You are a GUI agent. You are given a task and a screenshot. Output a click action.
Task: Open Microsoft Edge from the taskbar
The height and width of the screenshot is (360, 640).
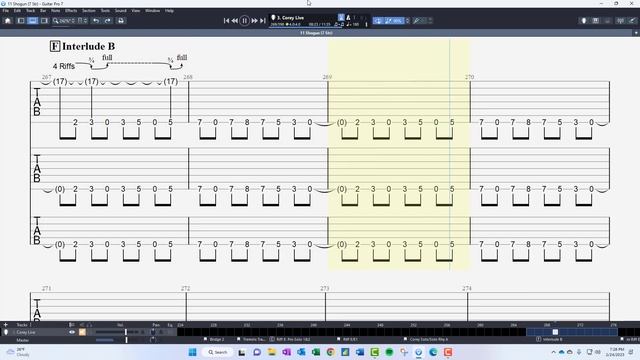[x=433, y=352]
